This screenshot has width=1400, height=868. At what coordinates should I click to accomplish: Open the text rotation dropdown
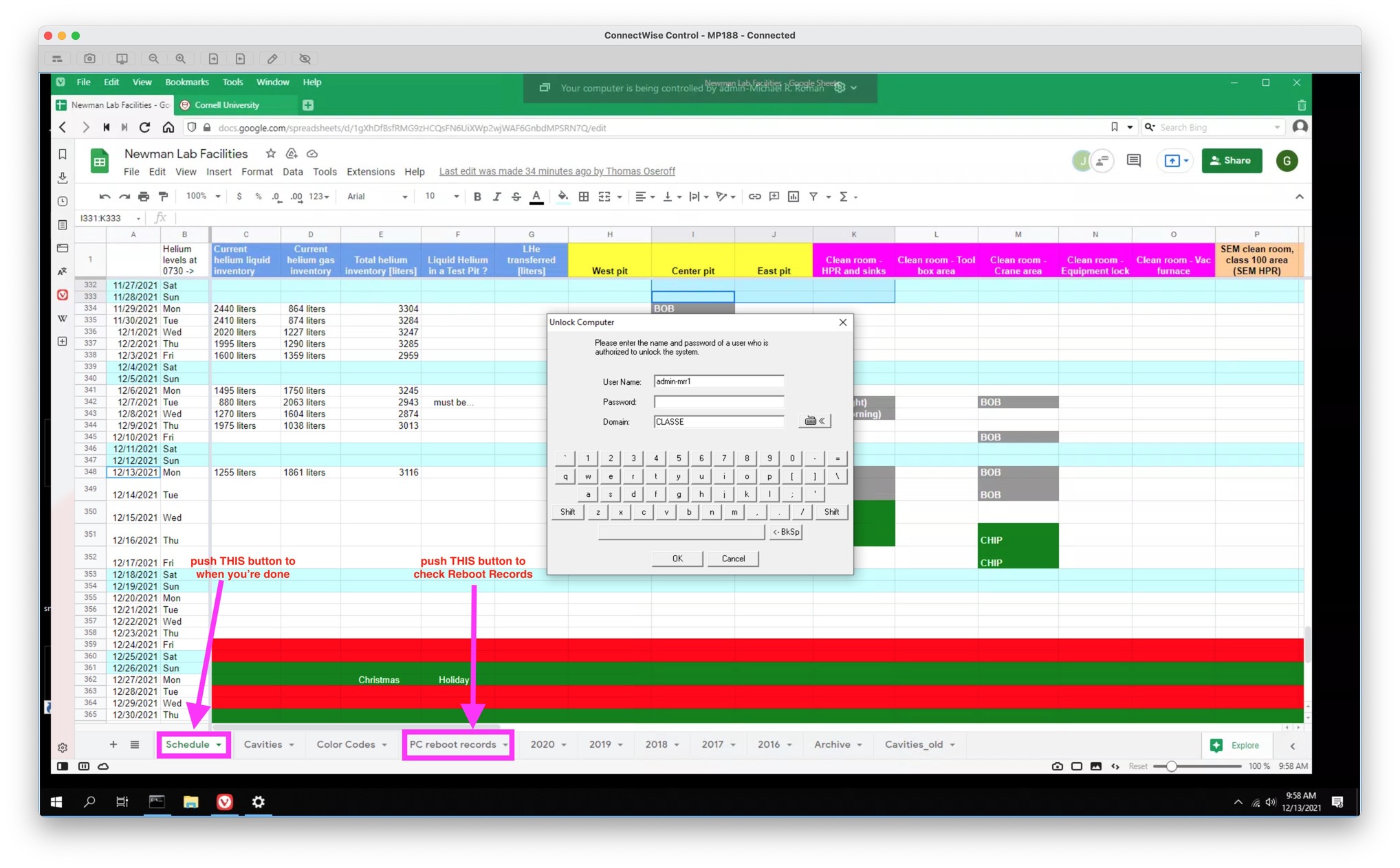point(725,197)
